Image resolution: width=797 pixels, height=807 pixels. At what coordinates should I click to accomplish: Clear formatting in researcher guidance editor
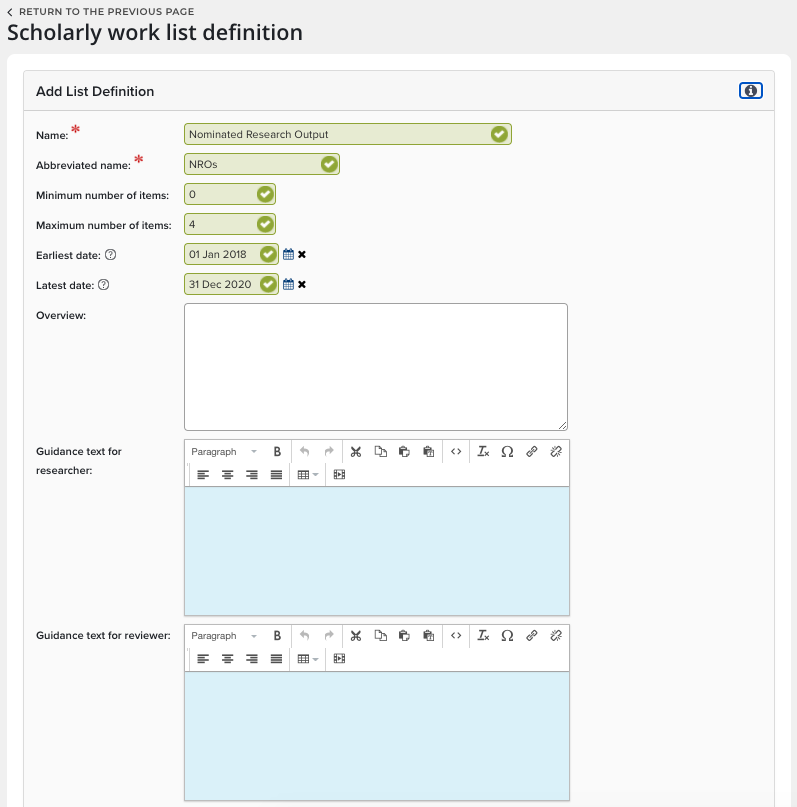(483, 452)
